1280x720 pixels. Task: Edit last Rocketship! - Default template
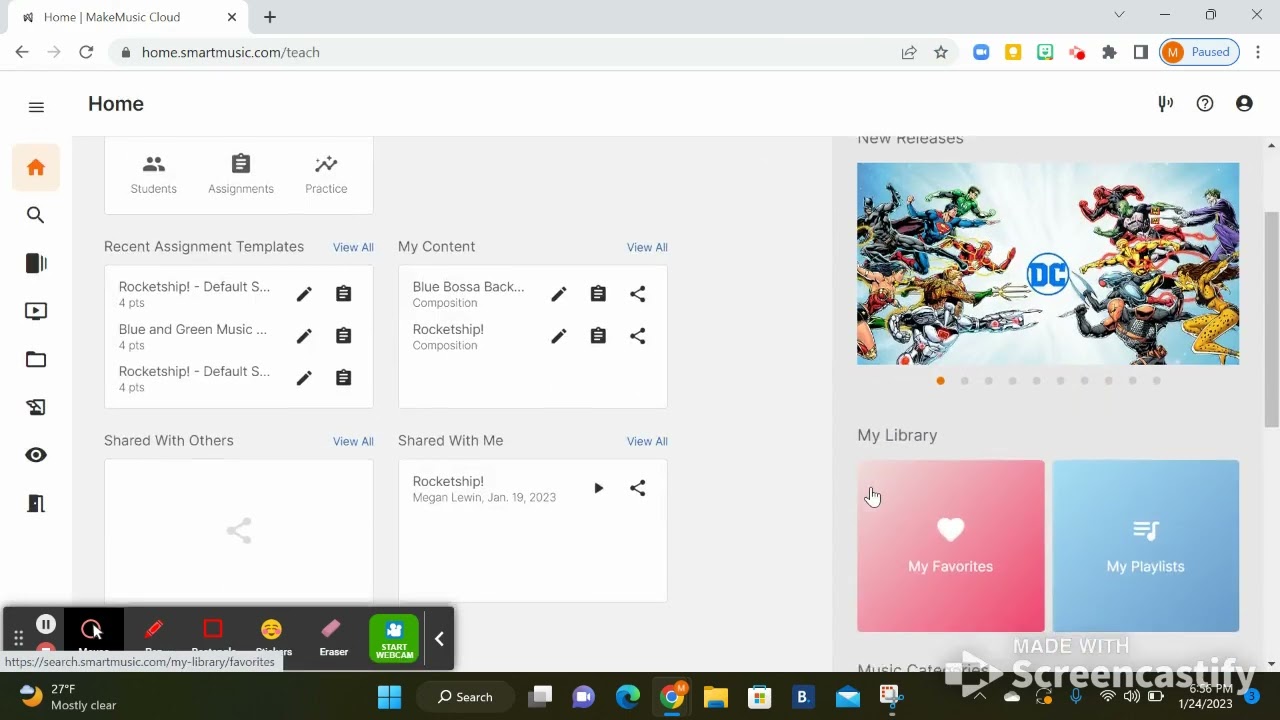tap(304, 378)
